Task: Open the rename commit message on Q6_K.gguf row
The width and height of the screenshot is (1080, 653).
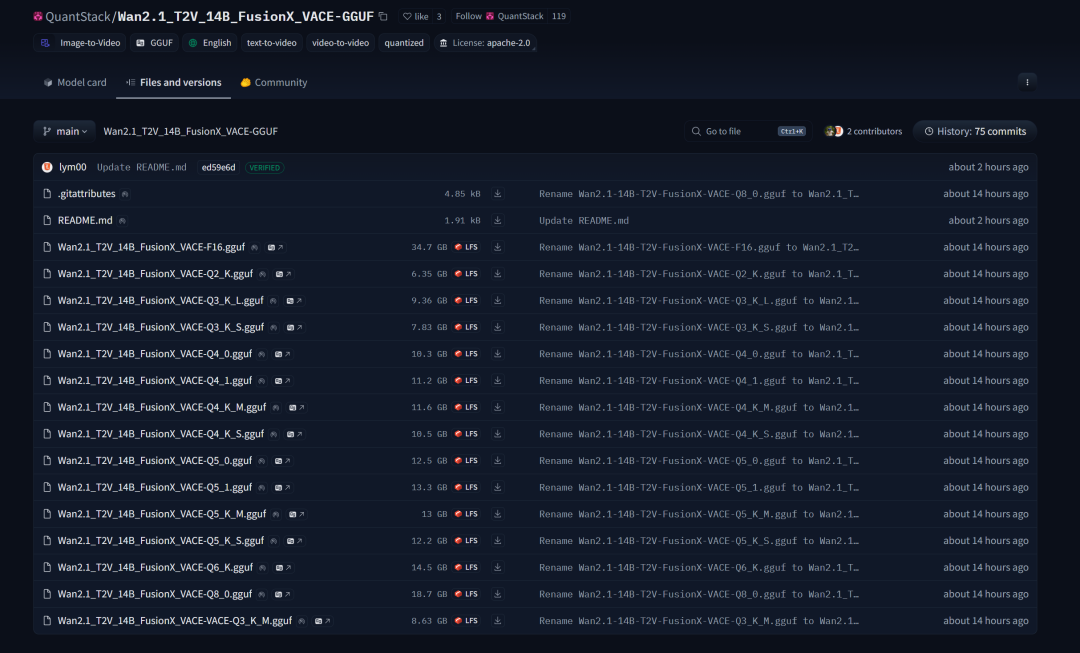Action: [x=698, y=568]
